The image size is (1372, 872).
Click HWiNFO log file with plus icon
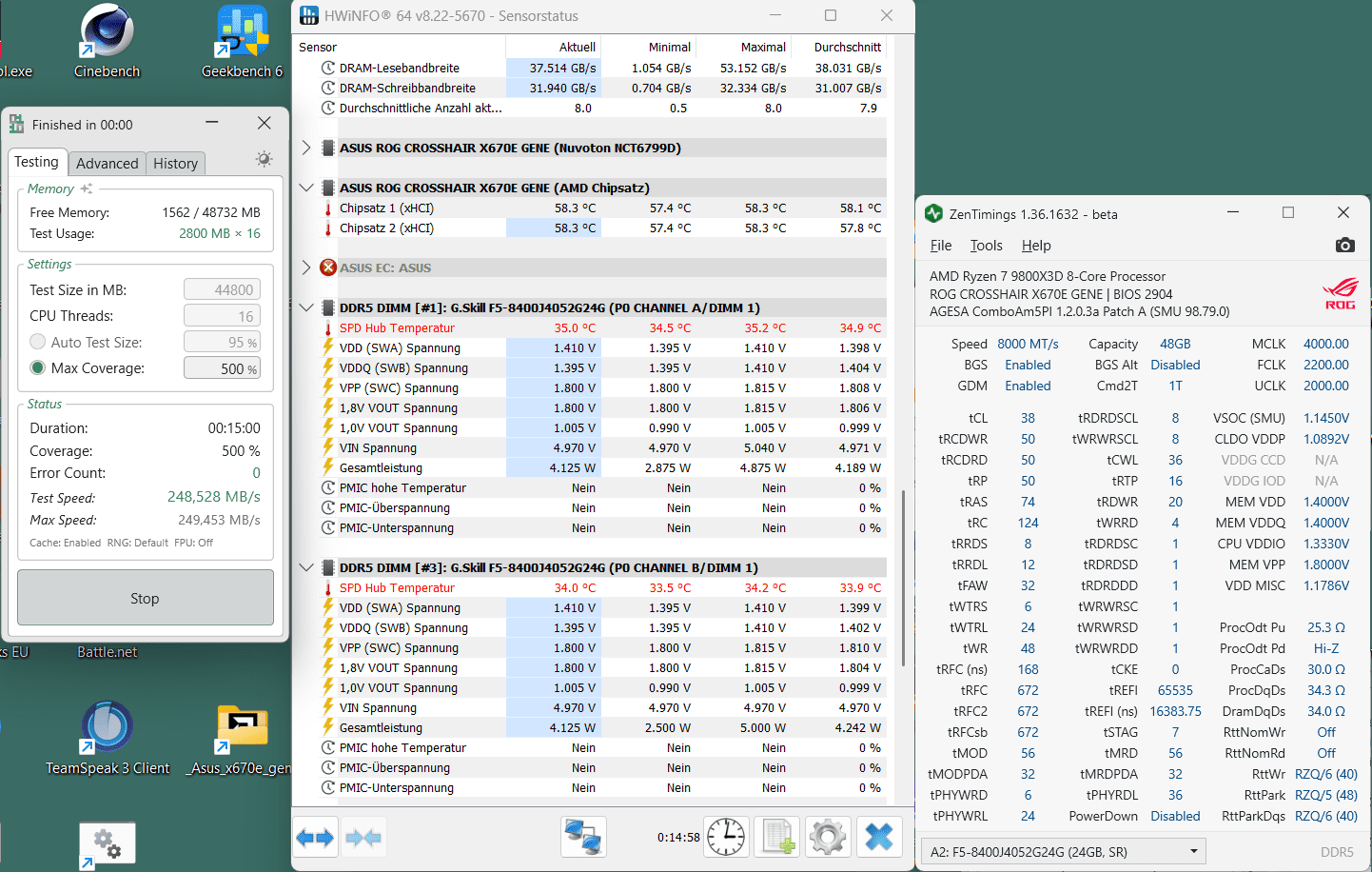pos(777,838)
